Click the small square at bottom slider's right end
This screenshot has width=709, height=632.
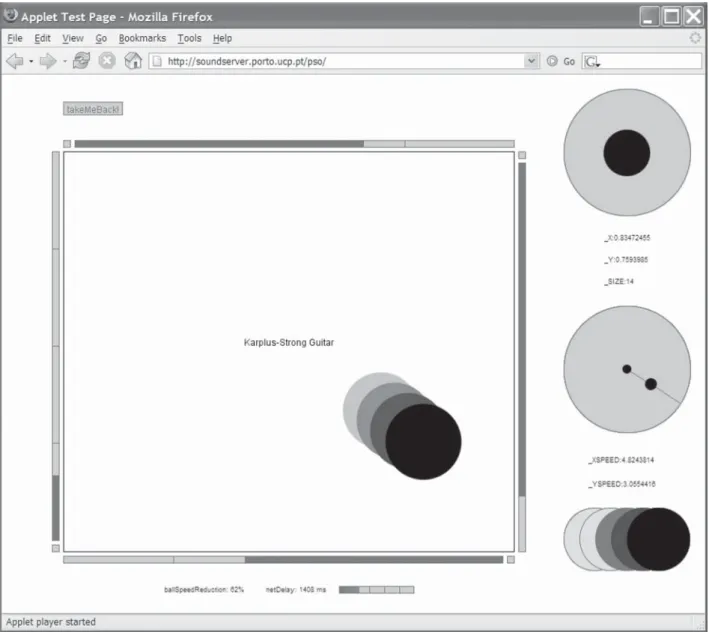click(510, 560)
